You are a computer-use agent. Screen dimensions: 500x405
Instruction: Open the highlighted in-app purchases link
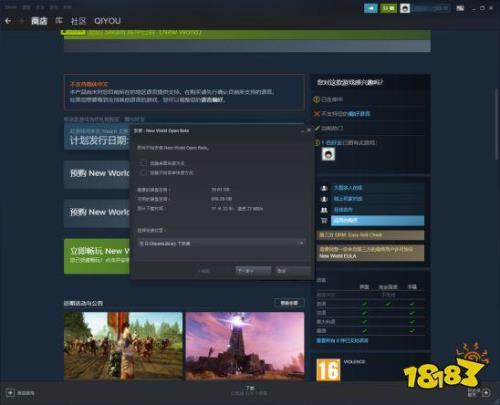click(x=377, y=220)
